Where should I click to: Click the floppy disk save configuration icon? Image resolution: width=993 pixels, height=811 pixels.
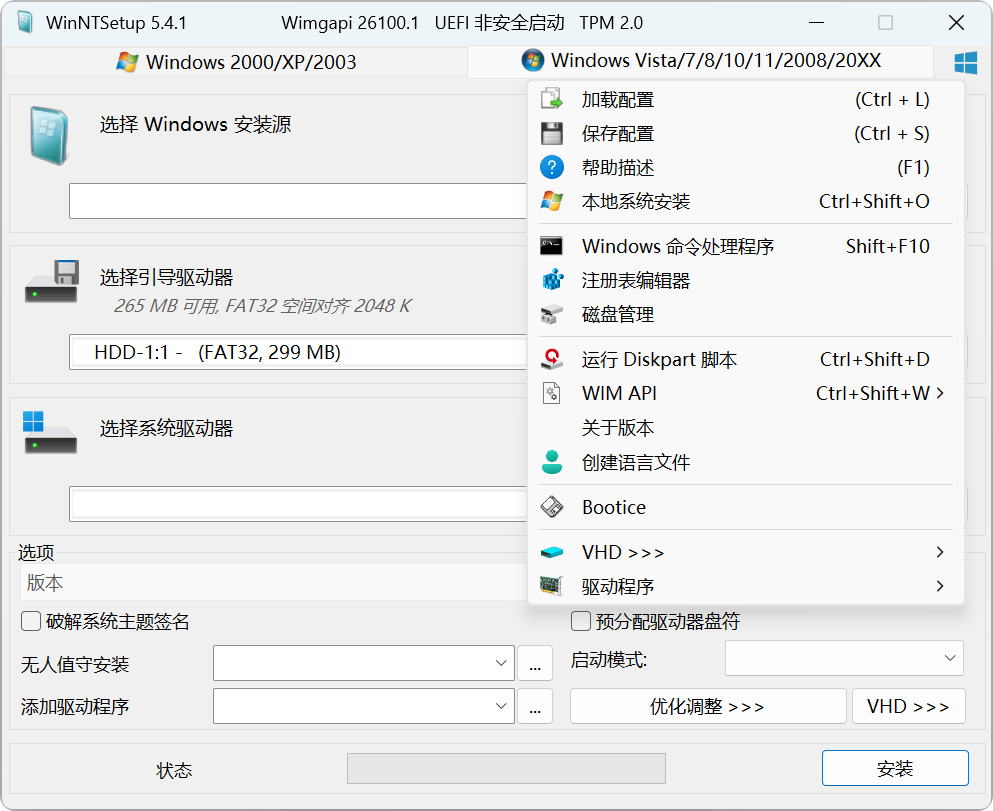tap(552, 134)
